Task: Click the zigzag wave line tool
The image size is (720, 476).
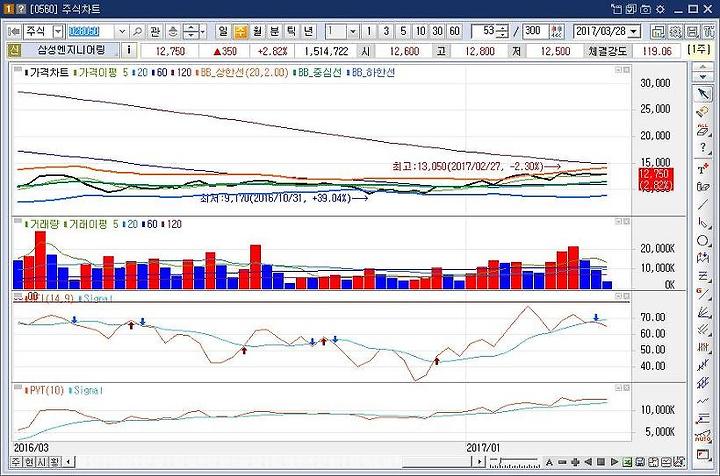Action: tap(703, 401)
